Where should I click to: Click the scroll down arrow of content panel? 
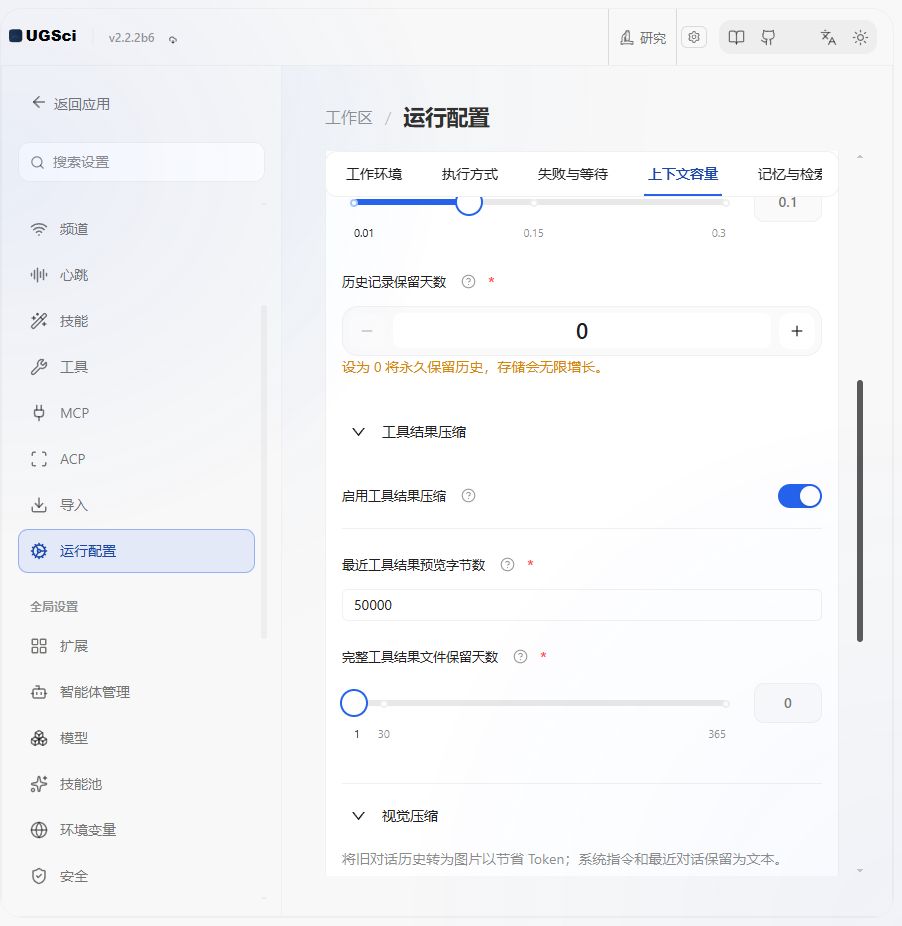point(860,870)
